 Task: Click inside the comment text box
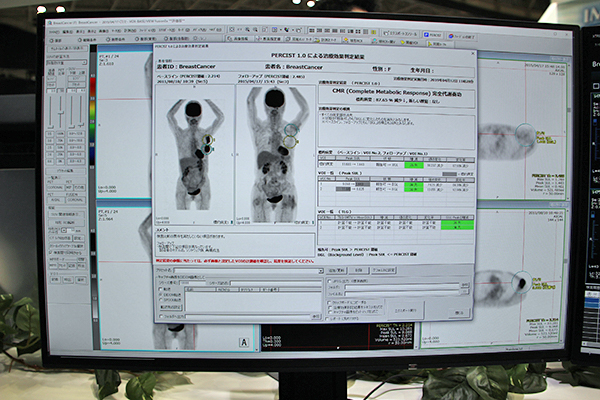click(x=235, y=245)
